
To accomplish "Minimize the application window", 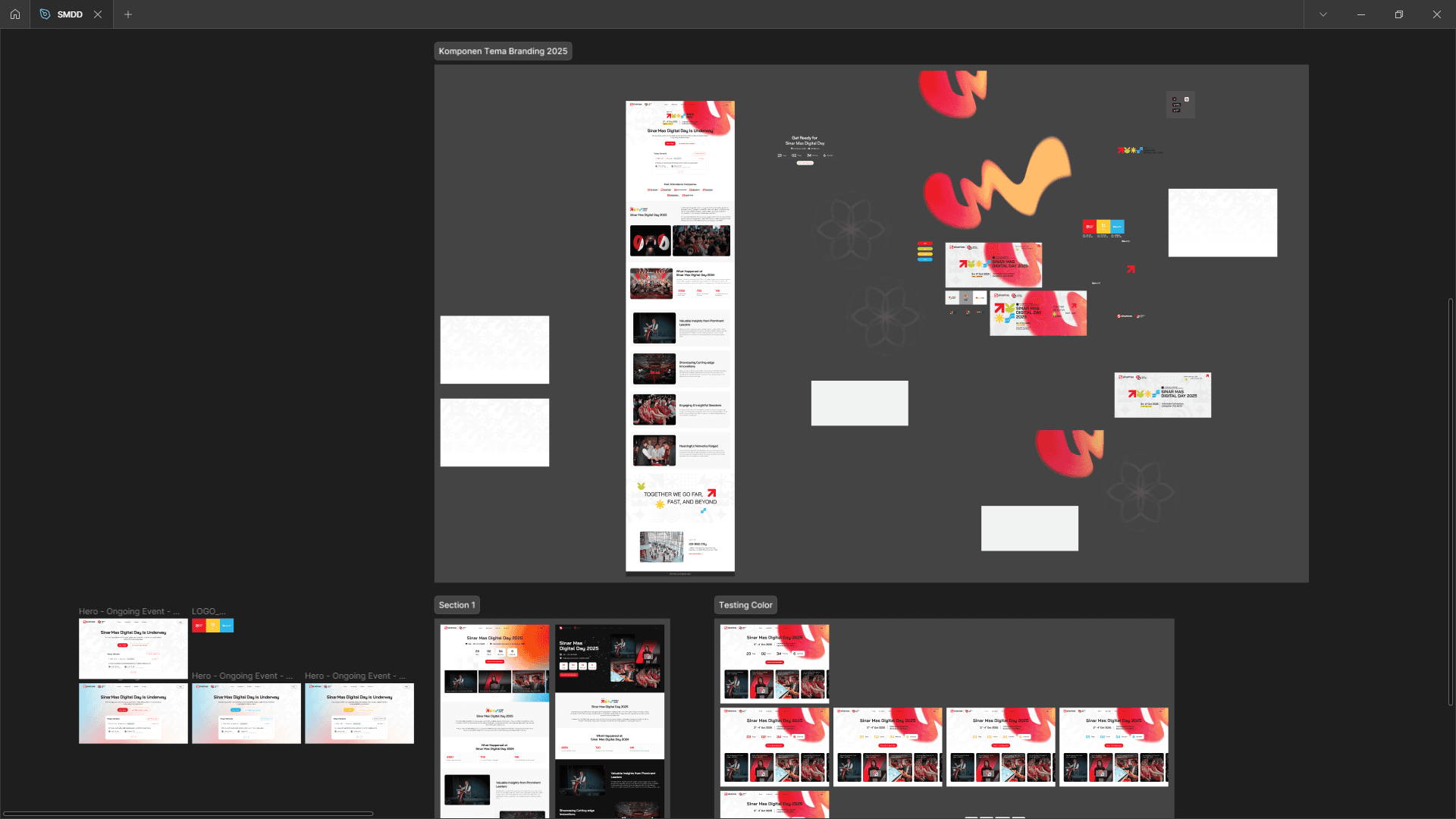I will point(1361,14).
